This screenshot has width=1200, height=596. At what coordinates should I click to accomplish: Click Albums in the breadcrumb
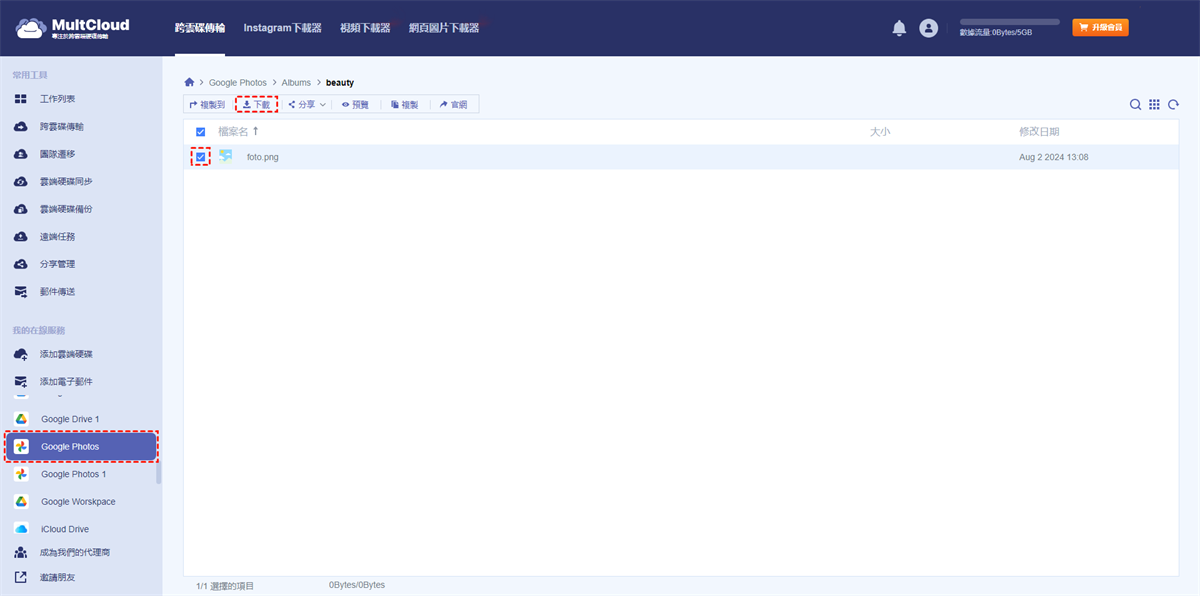[297, 82]
